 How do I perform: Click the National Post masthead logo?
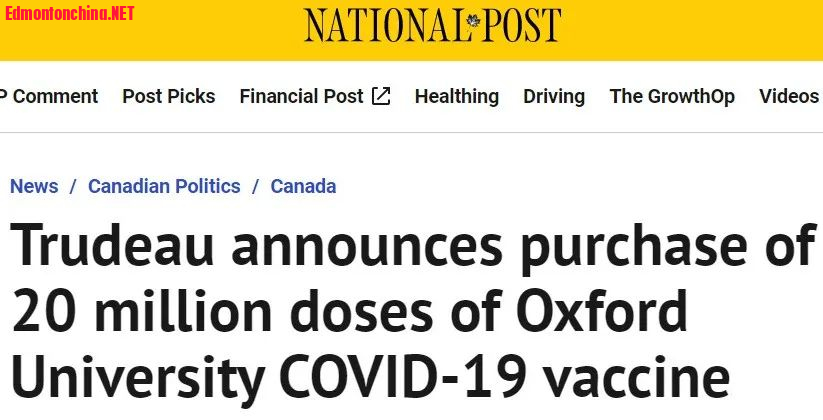pyautogui.click(x=432, y=26)
